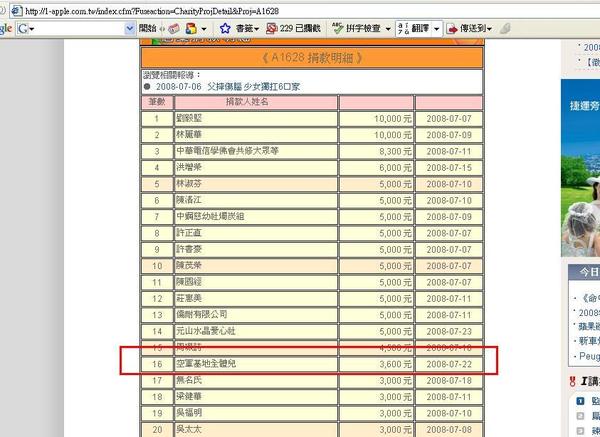Click the amount 3,600 元
Image resolution: width=600 pixels, height=437 pixels.
tap(395, 364)
